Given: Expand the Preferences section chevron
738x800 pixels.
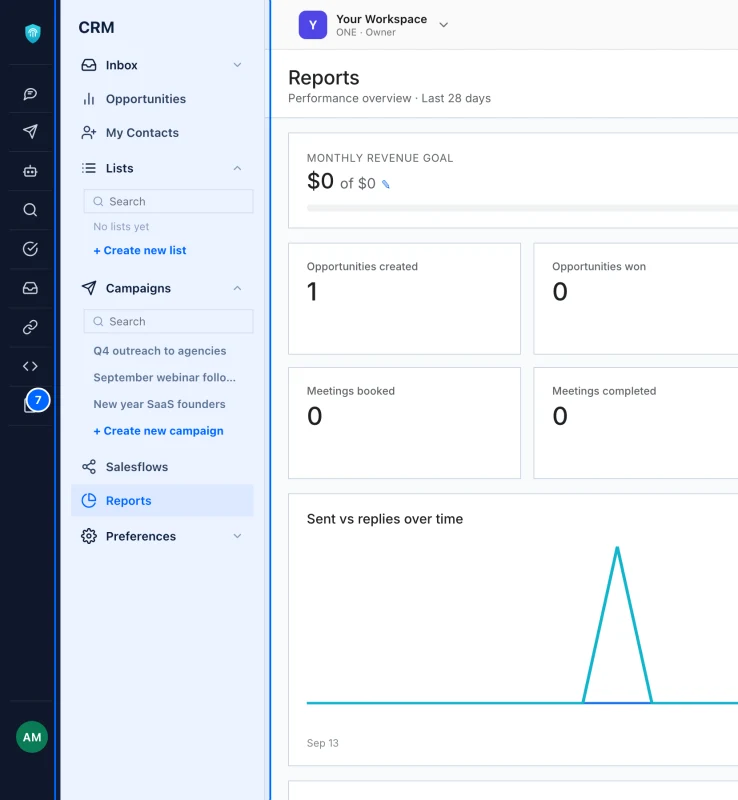Looking at the screenshot, I should pos(237,536).
